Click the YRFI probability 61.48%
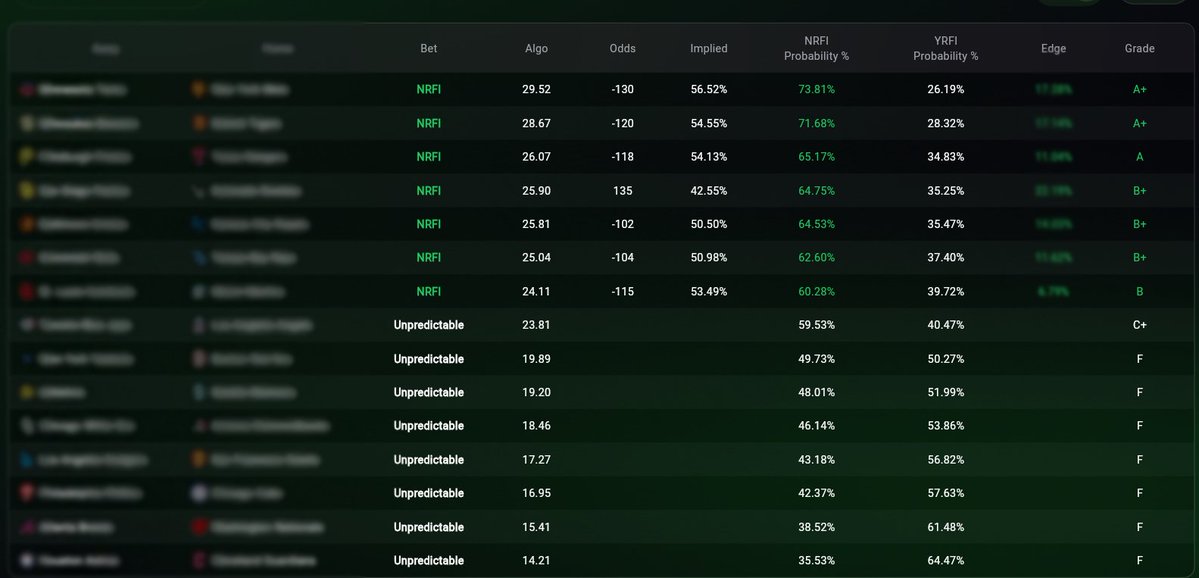This screenshot has height=578, width=1199. point(945,527)
